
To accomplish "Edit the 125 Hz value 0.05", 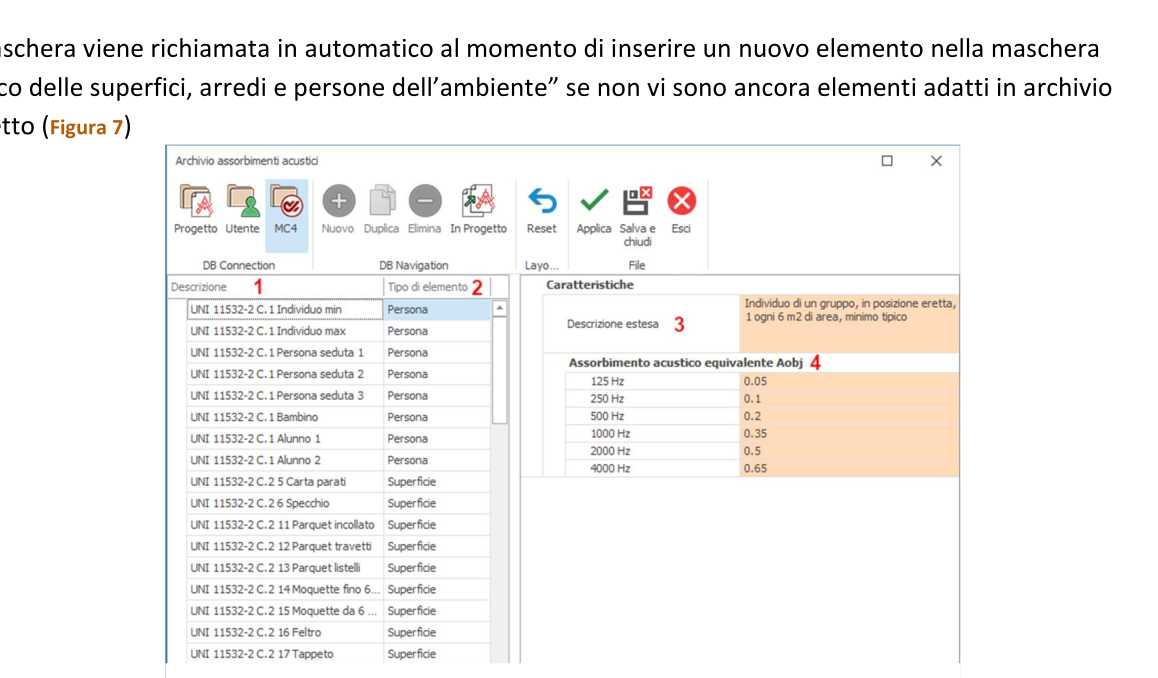I will (x=849, y=381).
